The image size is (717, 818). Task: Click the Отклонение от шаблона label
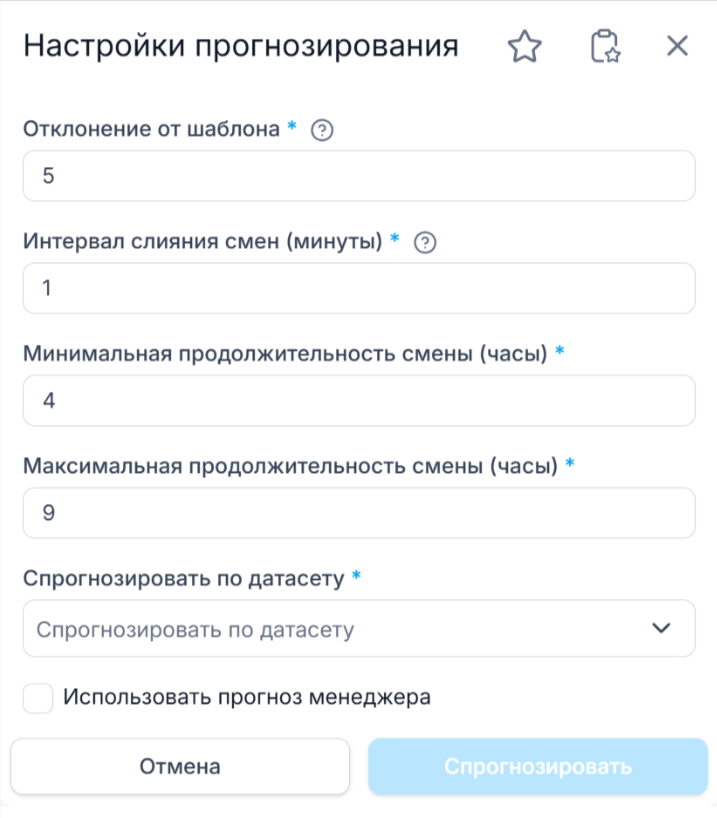click(151, 130)
